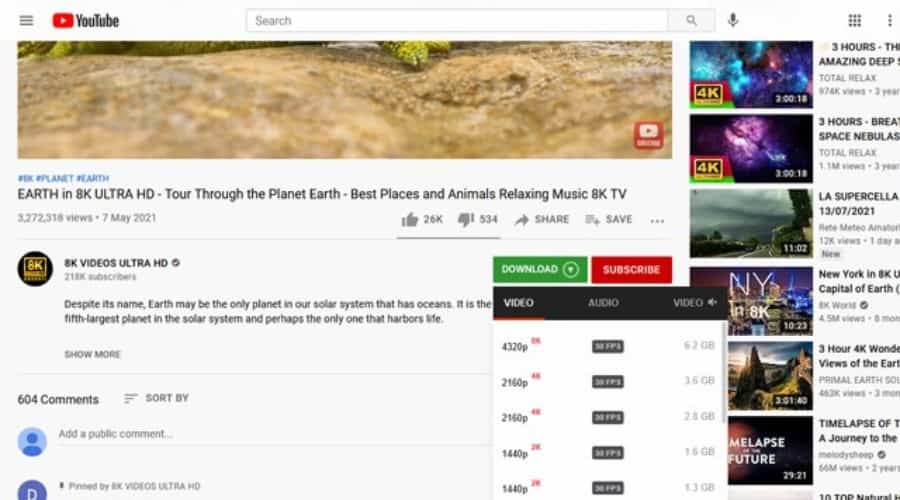
Task: Click the green Download button
Action: (540, 269)
